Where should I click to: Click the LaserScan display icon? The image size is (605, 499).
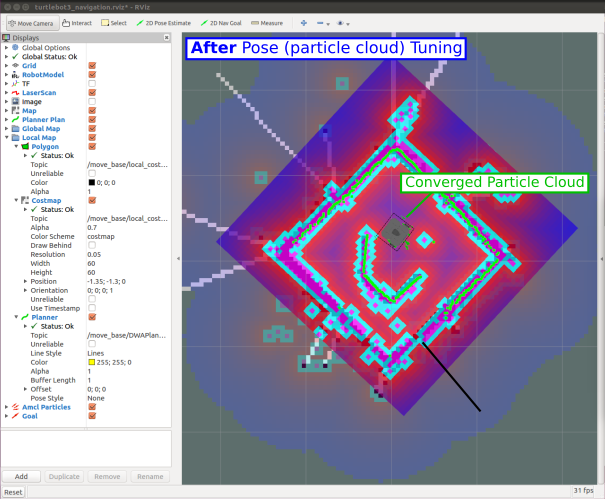15,92
